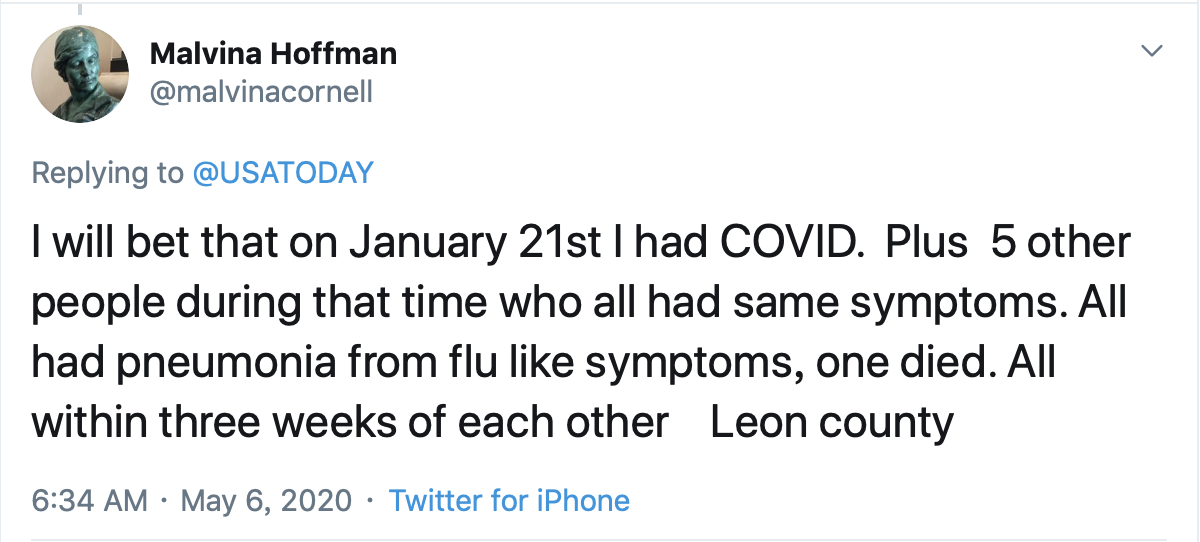Click the 6:34 AM timestamp
1200x542 pixels.
click(x=90, y=499)
